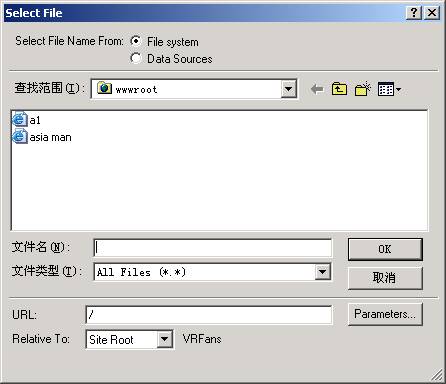The height and width of the screenshot is (384, 446).
Task: Select the asia man file icon
Action: (x=20, y=137)
